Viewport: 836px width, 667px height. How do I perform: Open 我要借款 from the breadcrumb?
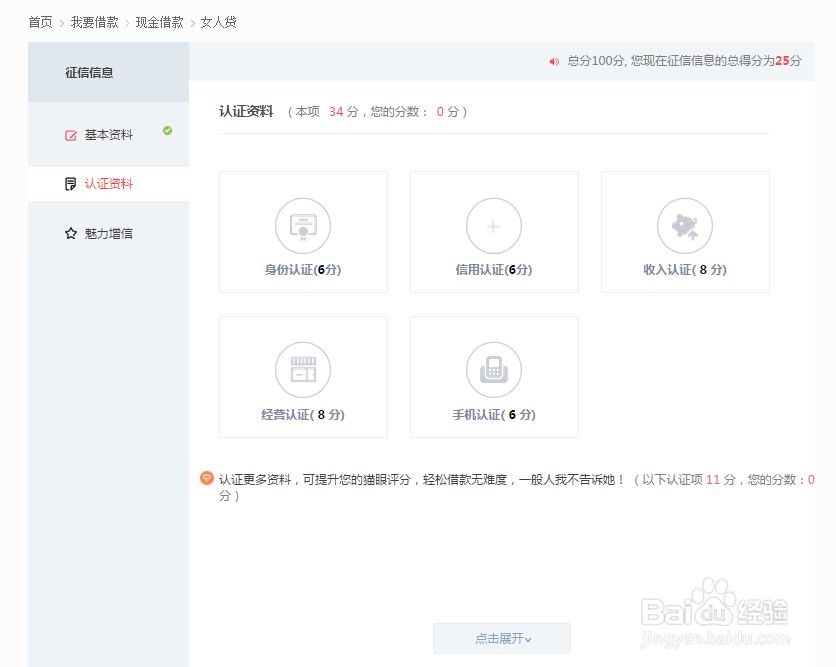coord(94,21)
